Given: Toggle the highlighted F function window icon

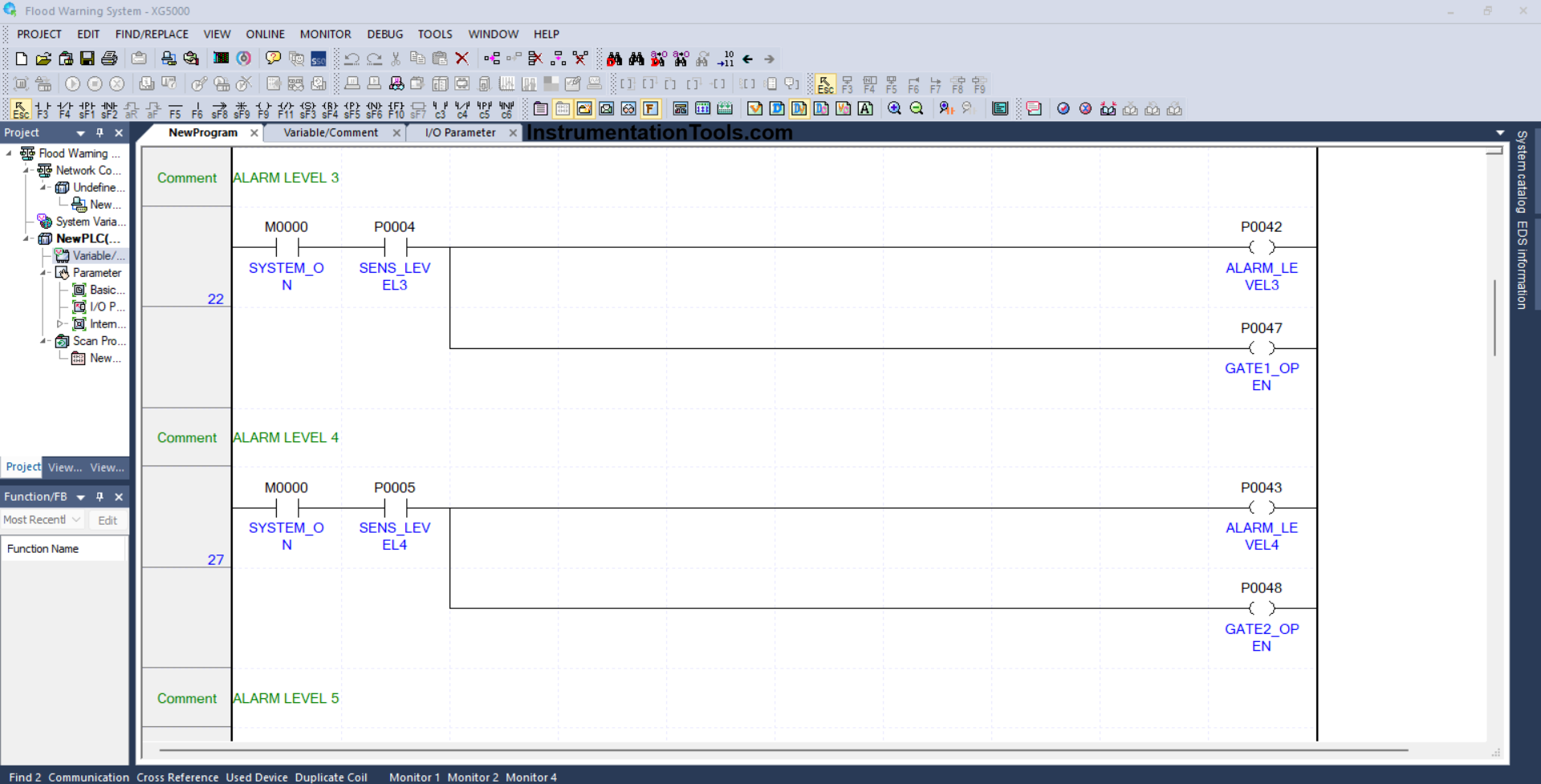Looking at the screenshot, I should [x=650, y=108].
